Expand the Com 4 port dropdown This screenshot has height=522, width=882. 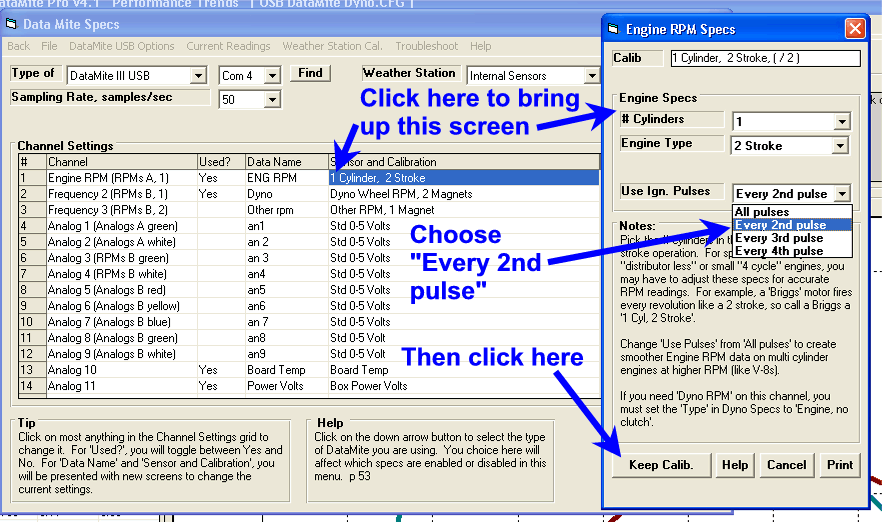[272, 75]
